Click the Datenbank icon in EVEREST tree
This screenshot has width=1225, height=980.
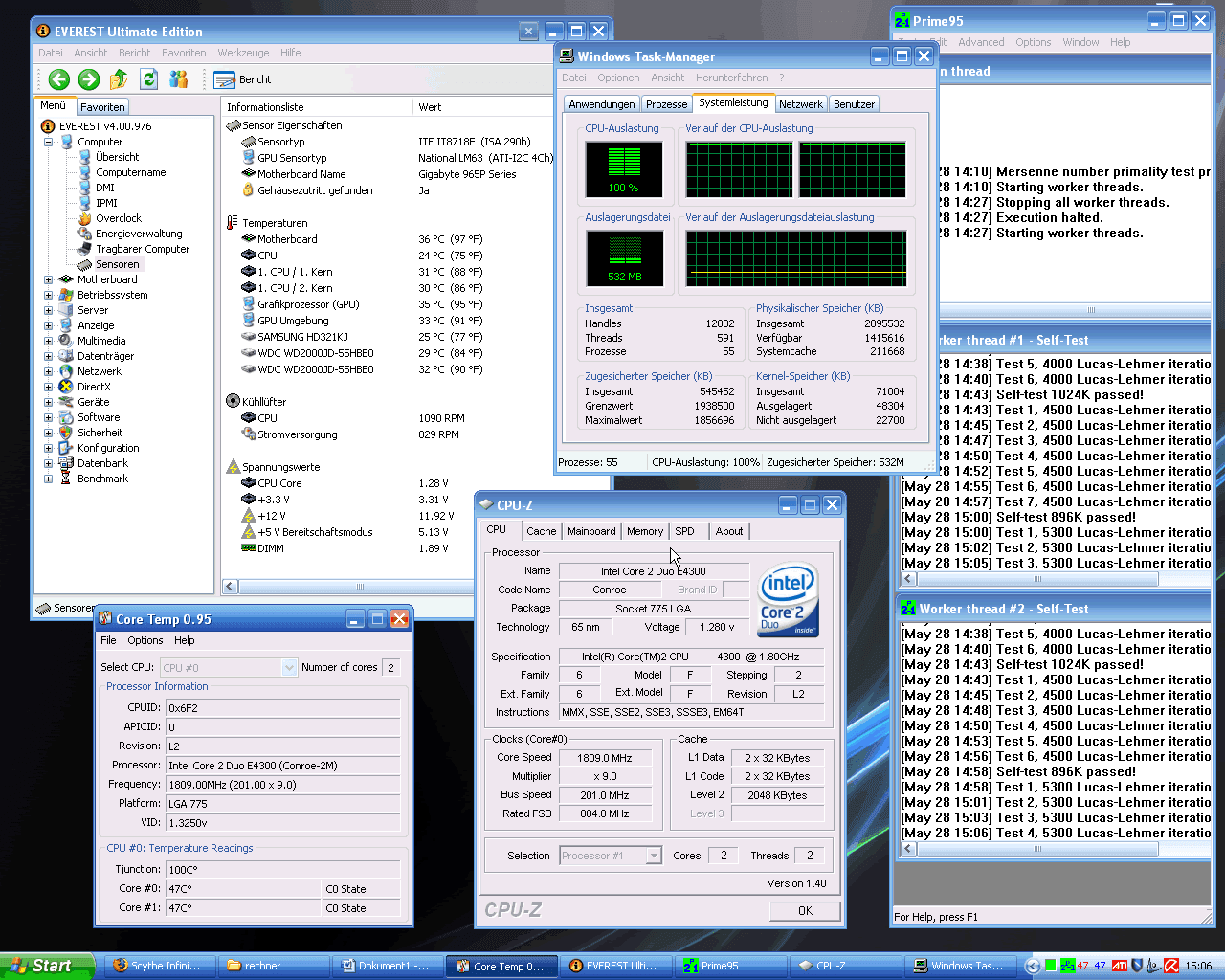coord(66,463)
